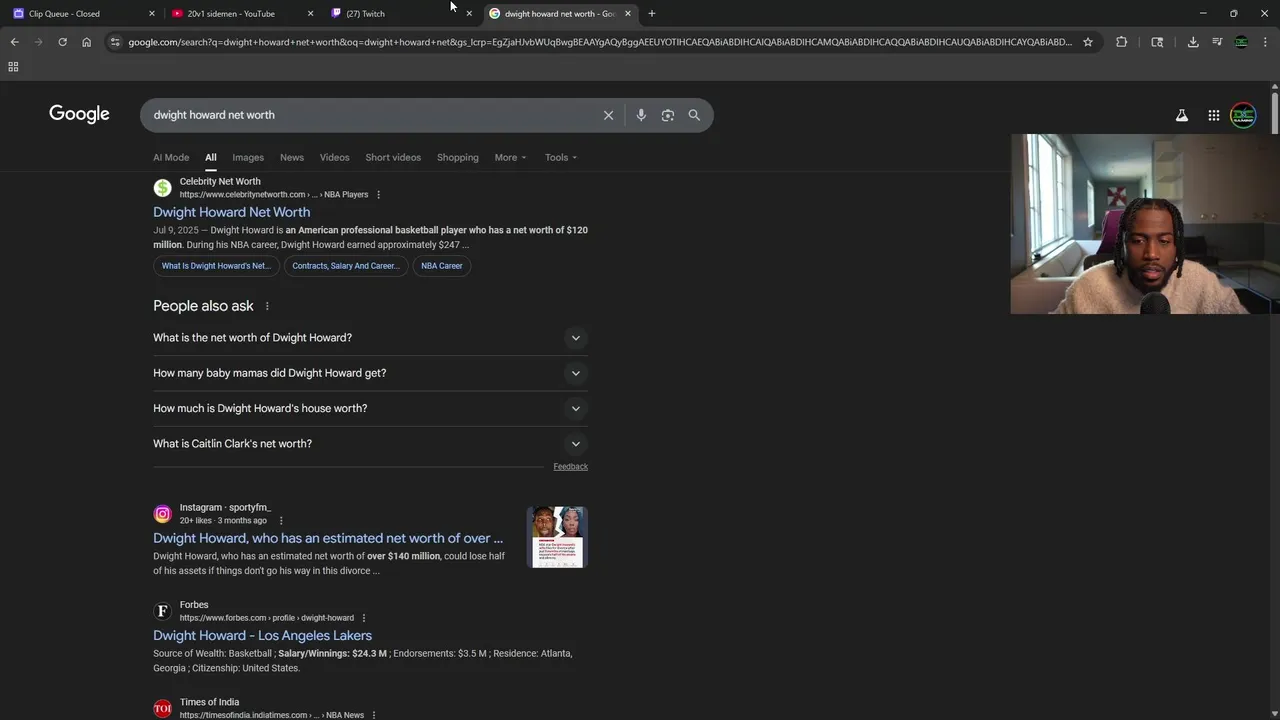Expand 'What is Caitlin Clark's net worth?'

(370, 444)
